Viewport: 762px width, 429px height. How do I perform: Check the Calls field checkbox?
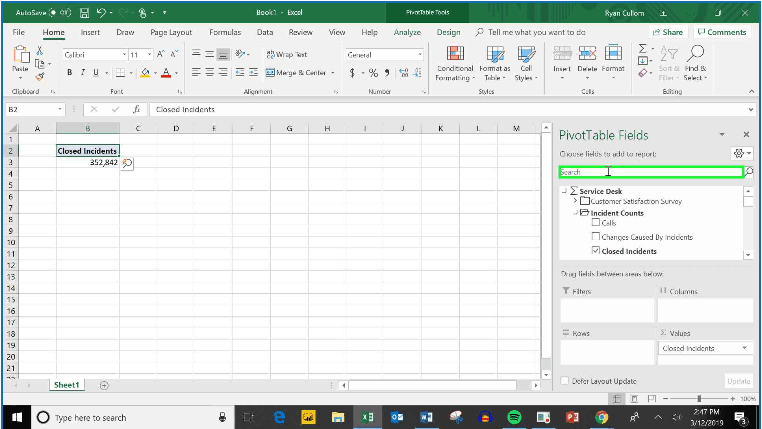(595, 223)
